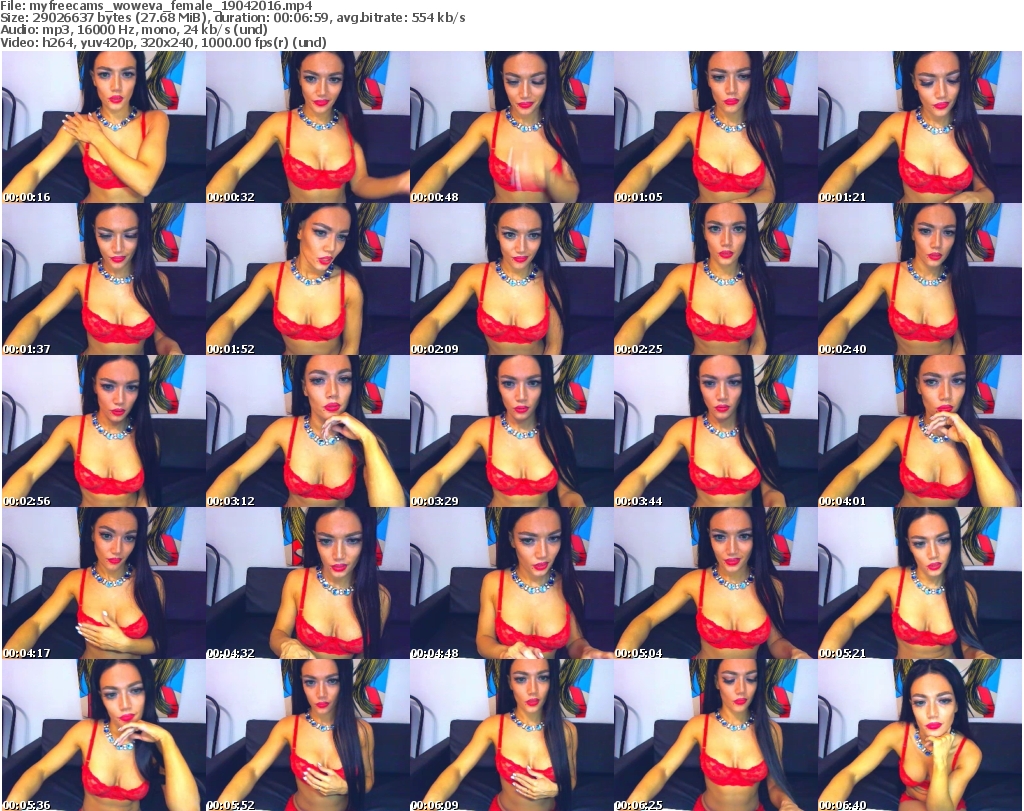Open the frame stamped 00:02:09
The image size is (1024, 811).
511,279
